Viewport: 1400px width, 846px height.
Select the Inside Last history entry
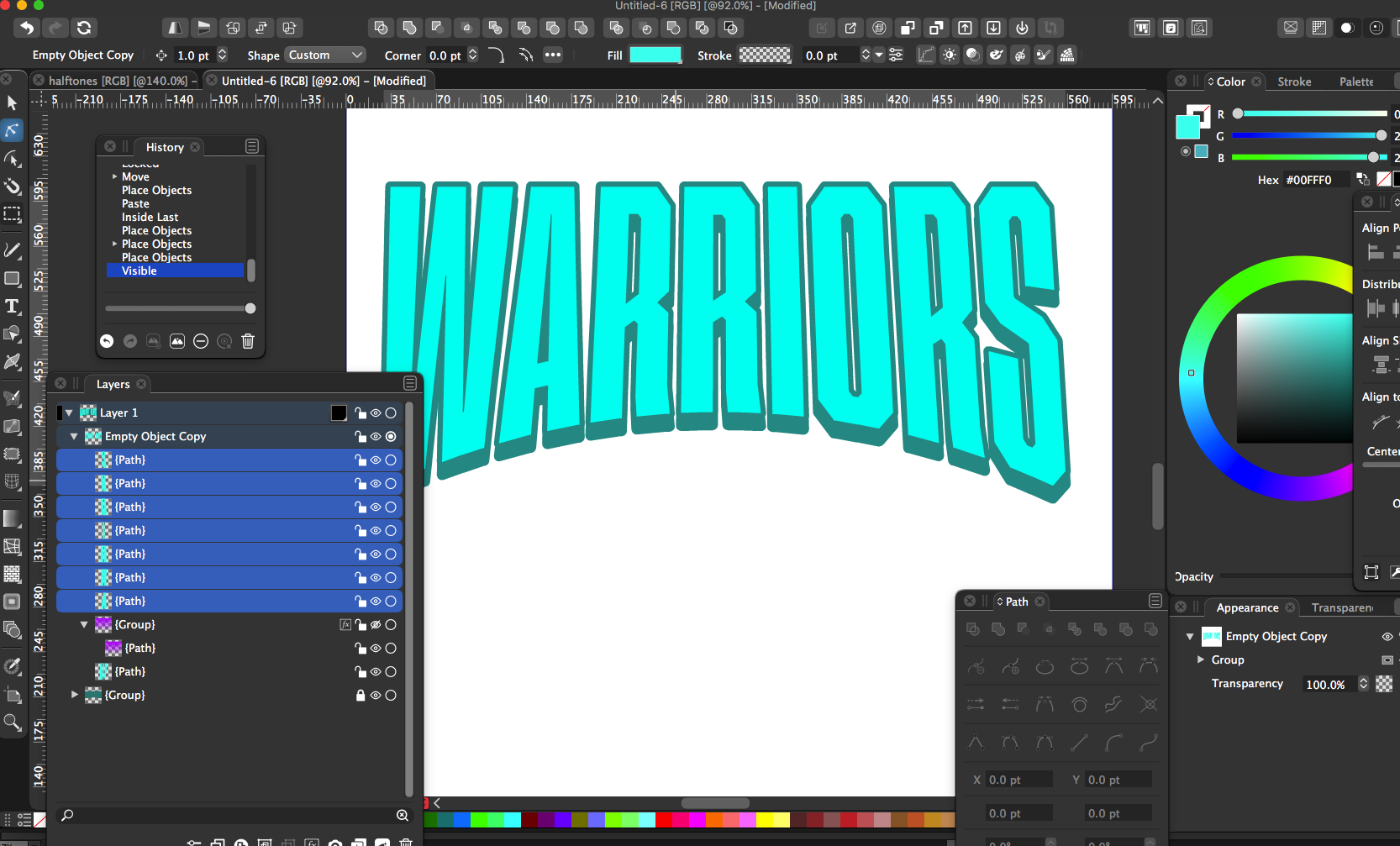coord(150,218)
